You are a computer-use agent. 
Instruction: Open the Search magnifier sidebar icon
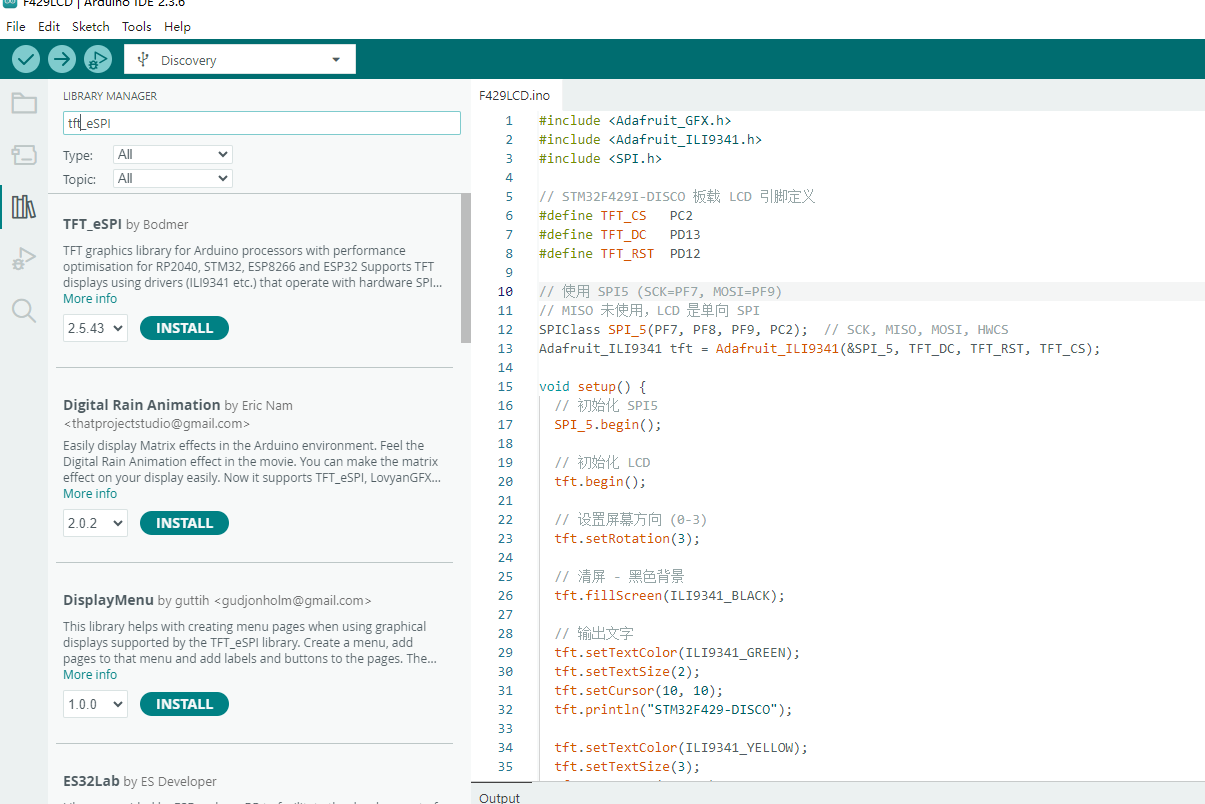click(24, 311)
